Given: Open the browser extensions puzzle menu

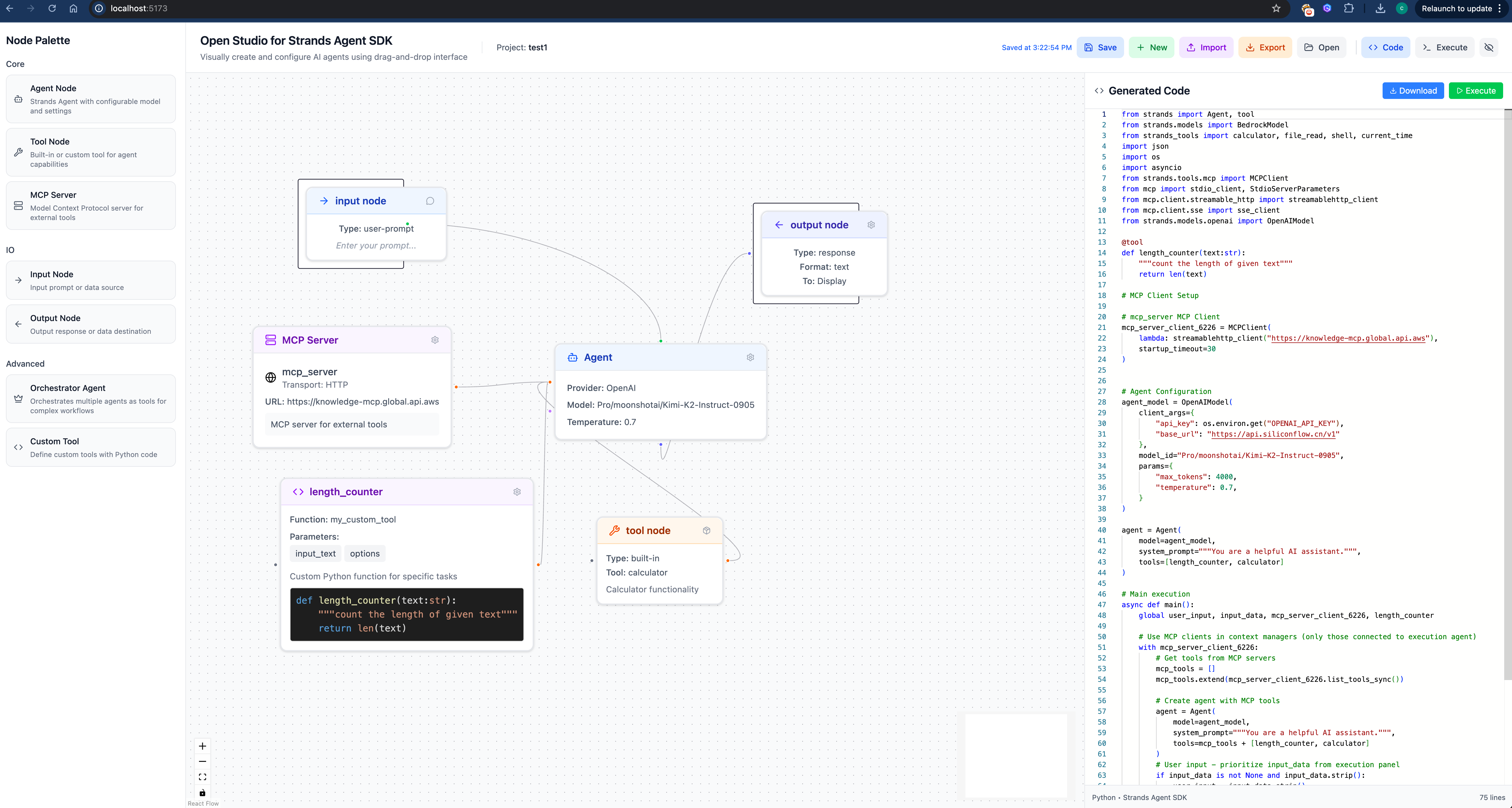Looking at the screenshot, I should click(x=1349, y=9).
